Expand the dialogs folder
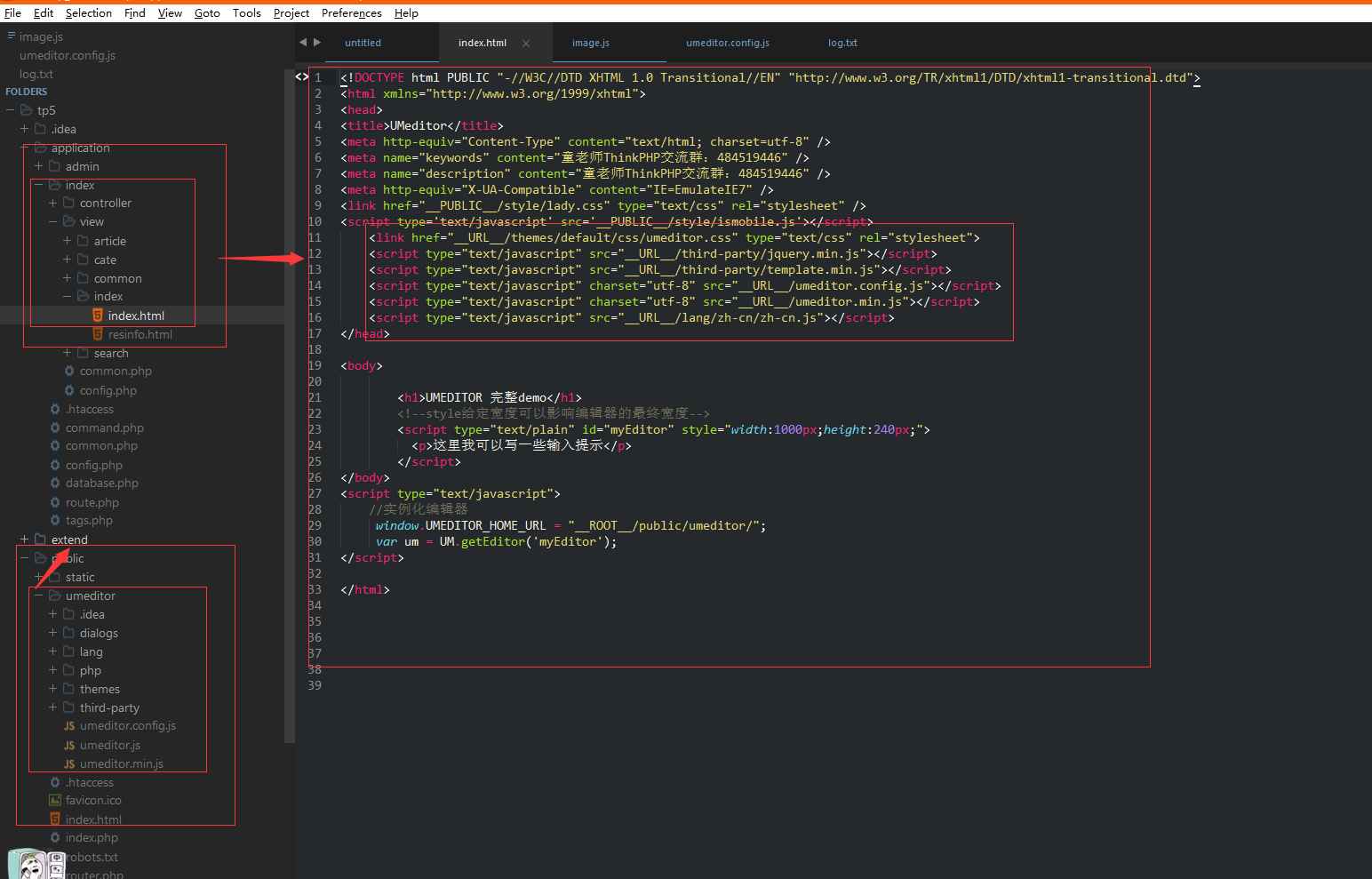 click(53, 633)
